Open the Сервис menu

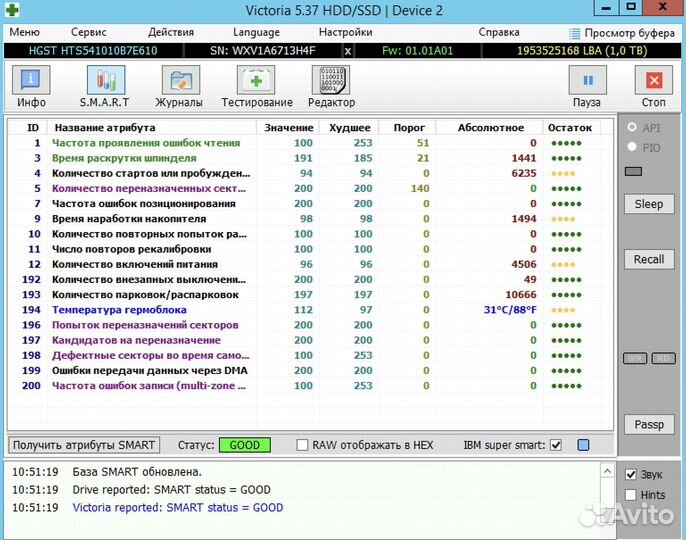coord(89,32)
